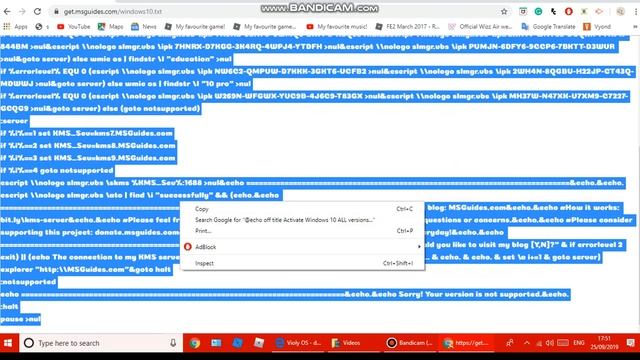Viewport: 640px width, 360px height.
Task: Open the Google Translate bookmark
Action: click(x=549, y=27)
